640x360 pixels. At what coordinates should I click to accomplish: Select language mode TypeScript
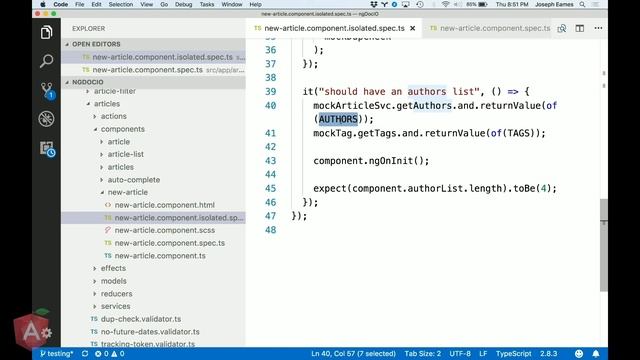pyautogui.click(x=513, y=353)
